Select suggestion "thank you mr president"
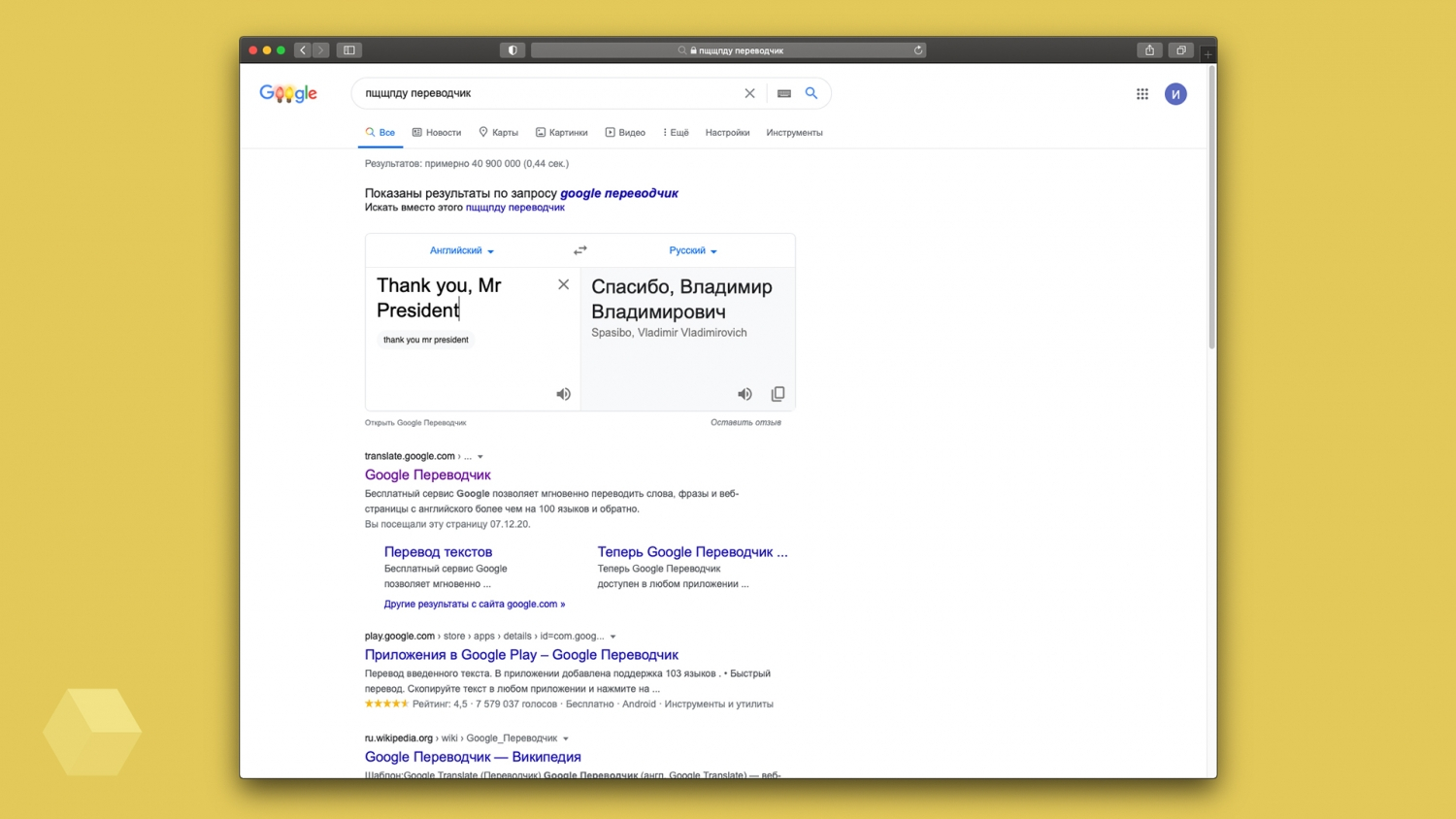1456x819 pixels. point(426,340)
